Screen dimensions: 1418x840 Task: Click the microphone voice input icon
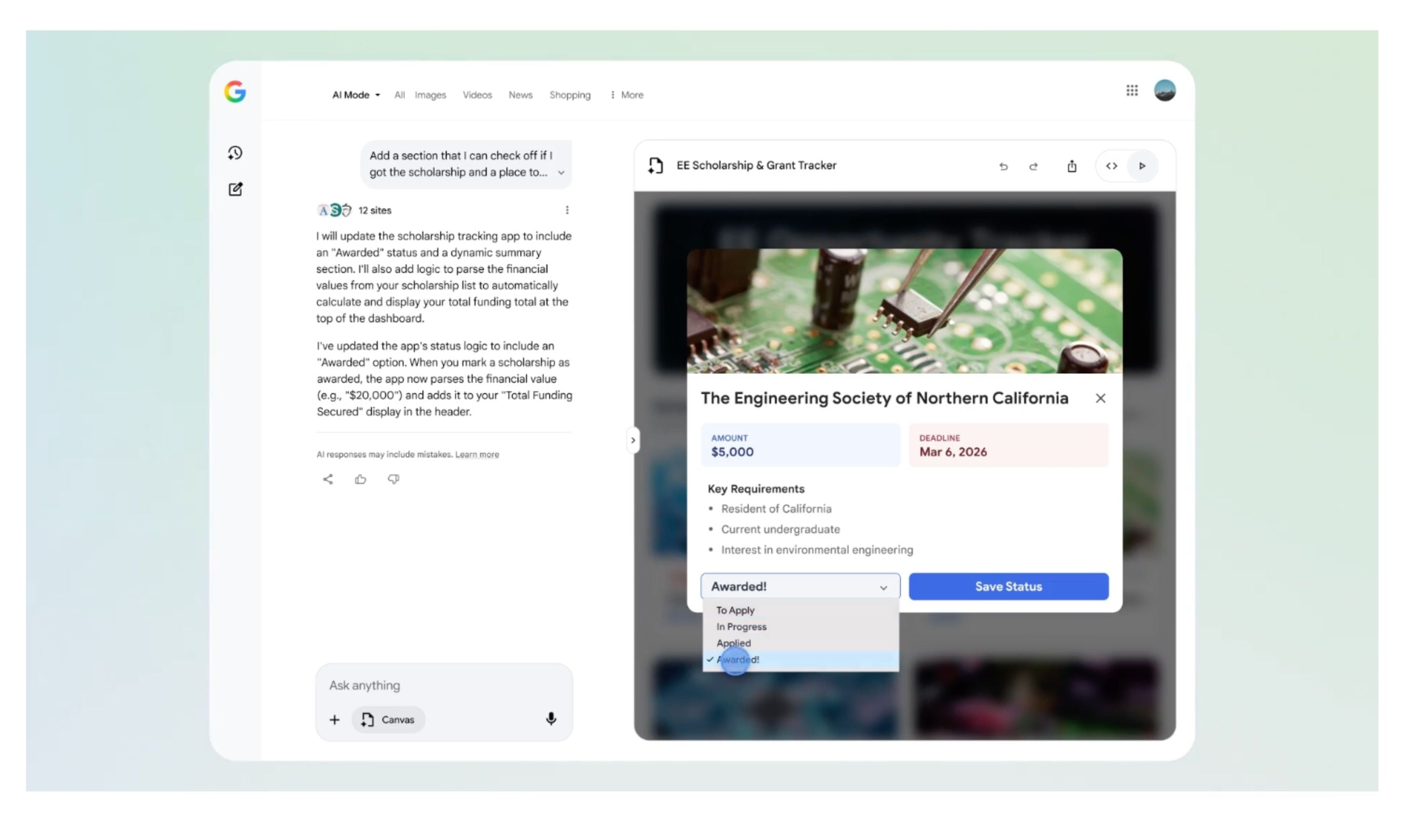coord(551,719)
